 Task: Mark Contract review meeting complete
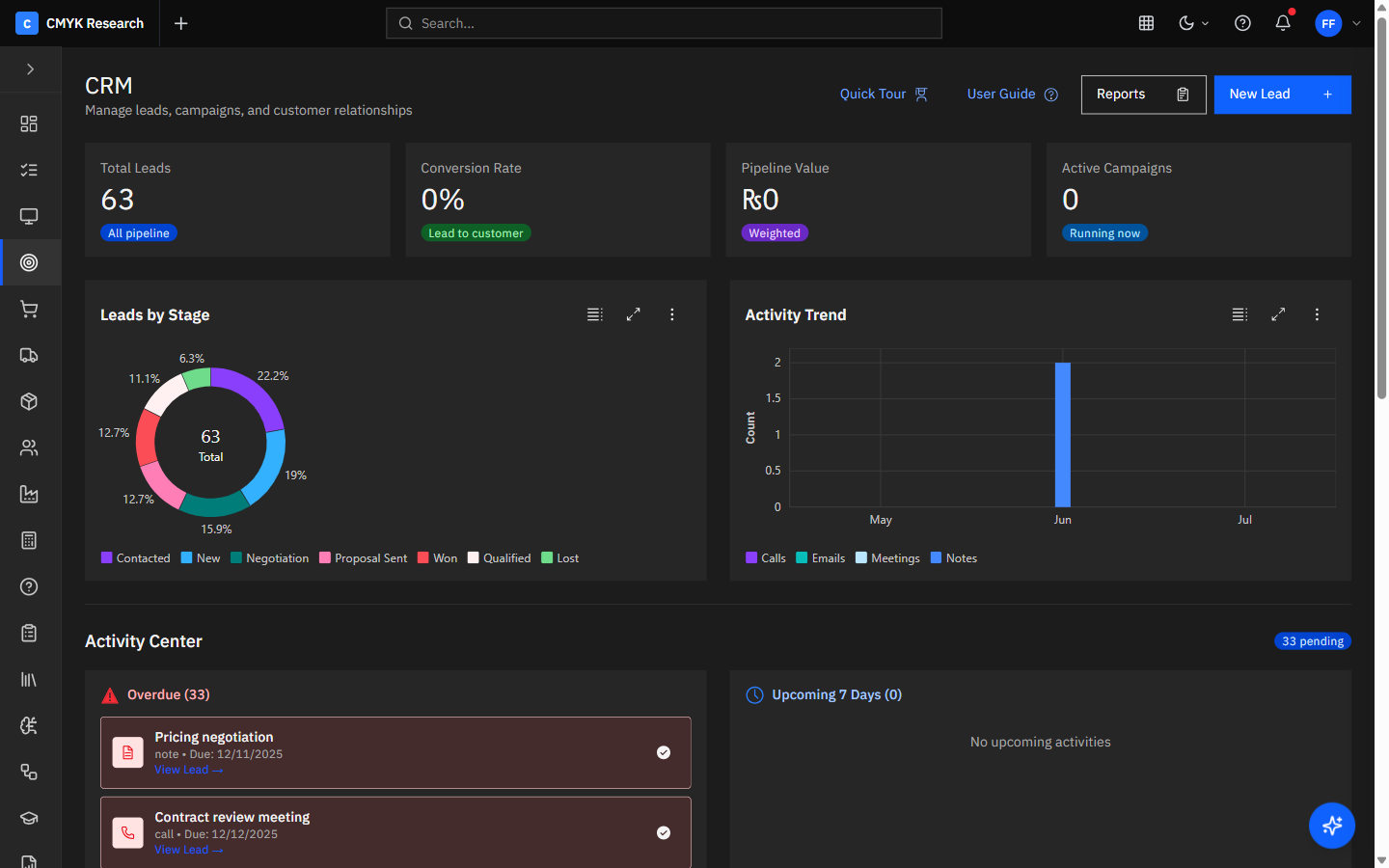[x=664, y=832]
